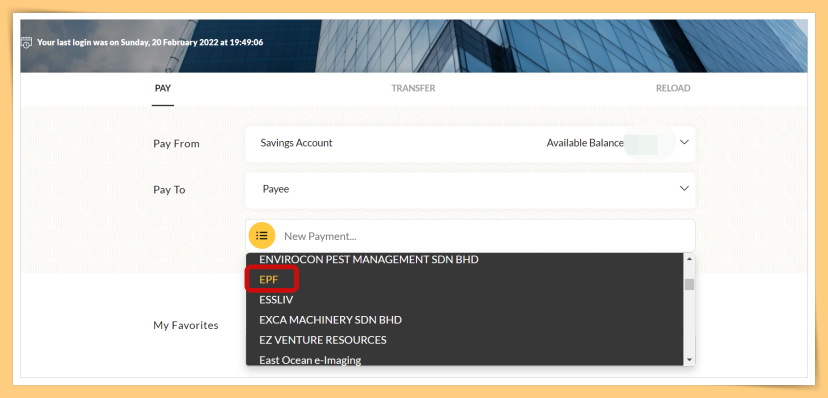Image resolution: width=828 pixels, height=398 pixels.
Task: Switch to the PAY tab
Action: coord(163,88)
